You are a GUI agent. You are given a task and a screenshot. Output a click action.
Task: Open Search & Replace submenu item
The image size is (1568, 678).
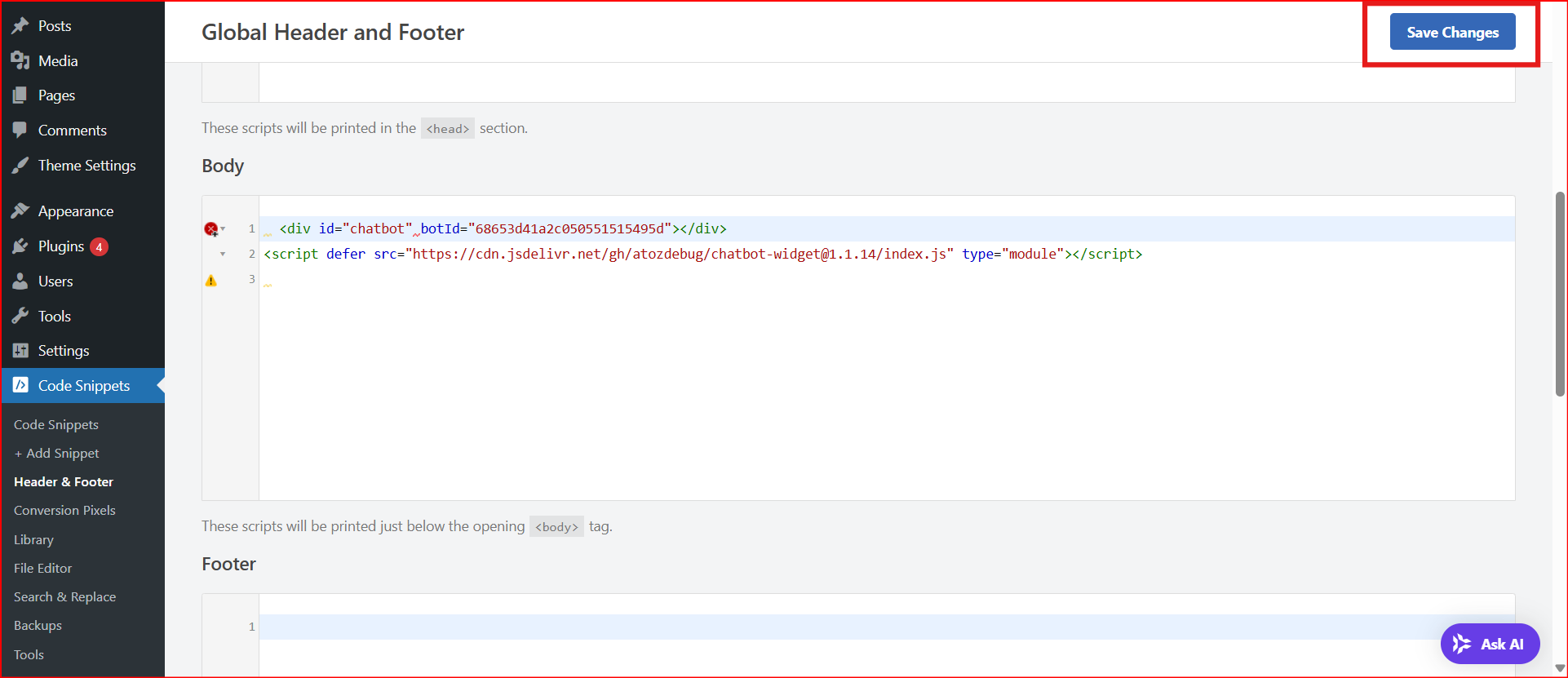click(64, 597)
